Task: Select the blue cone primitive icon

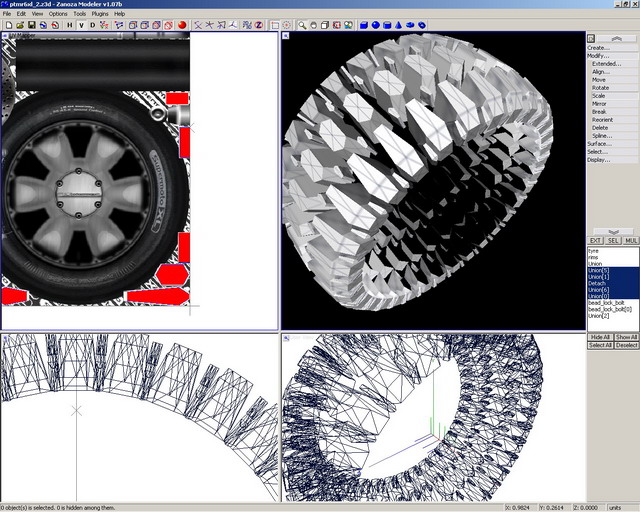Action: coord(399,25)
